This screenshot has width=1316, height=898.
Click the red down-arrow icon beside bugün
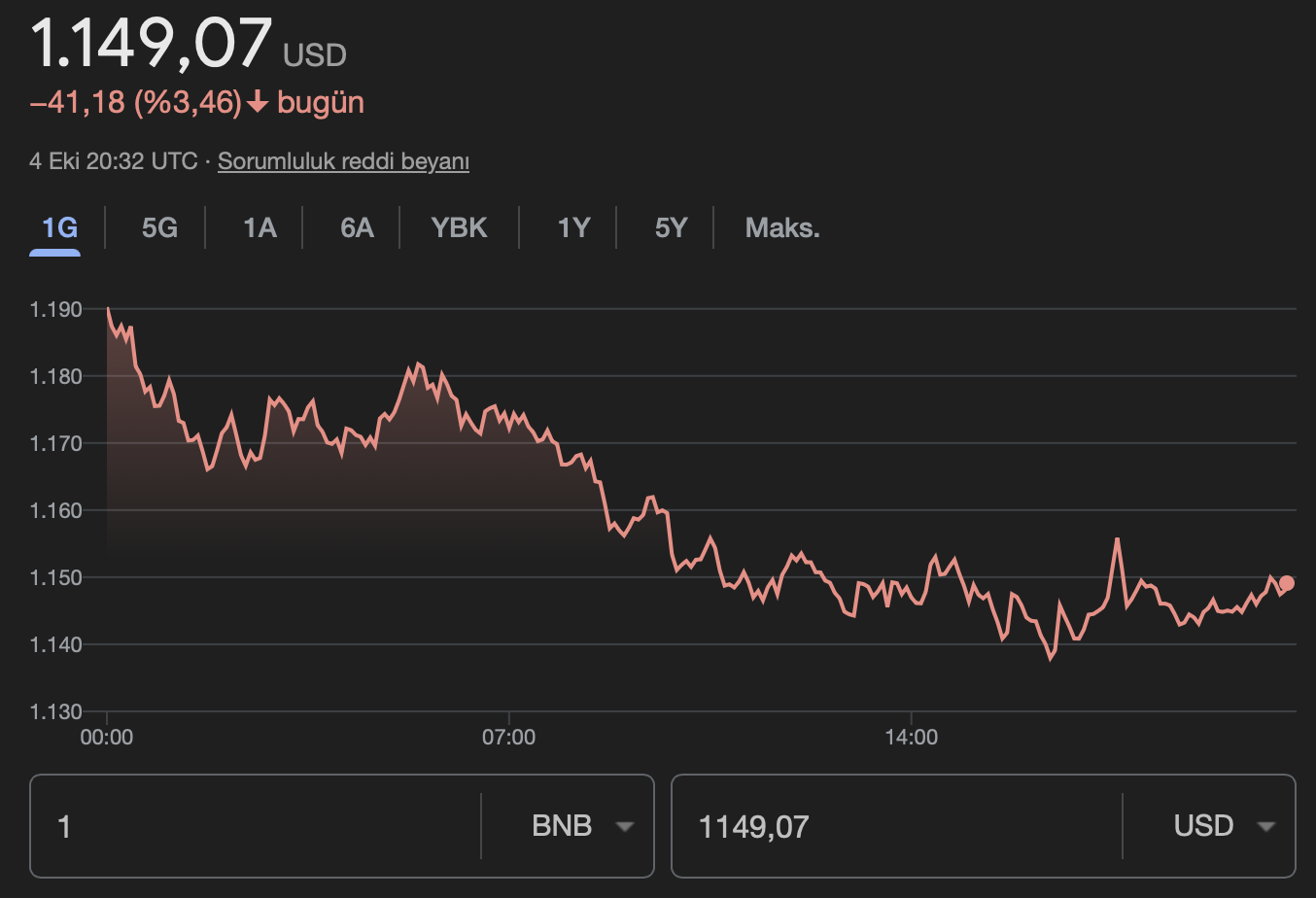click(x=258, y=103)
